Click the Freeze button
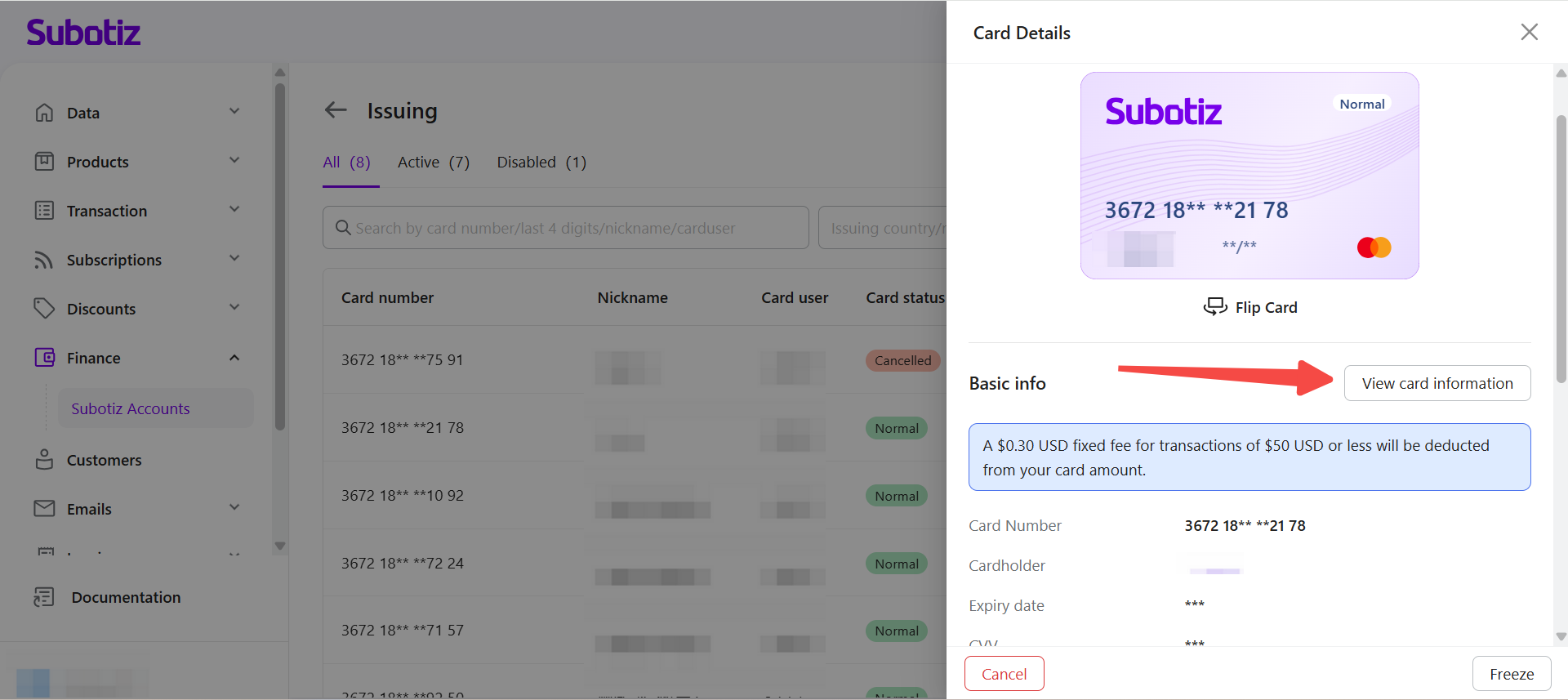The height and width of the screenshot is (700, 1568). pyautogui.click(x=1512, y=674)
